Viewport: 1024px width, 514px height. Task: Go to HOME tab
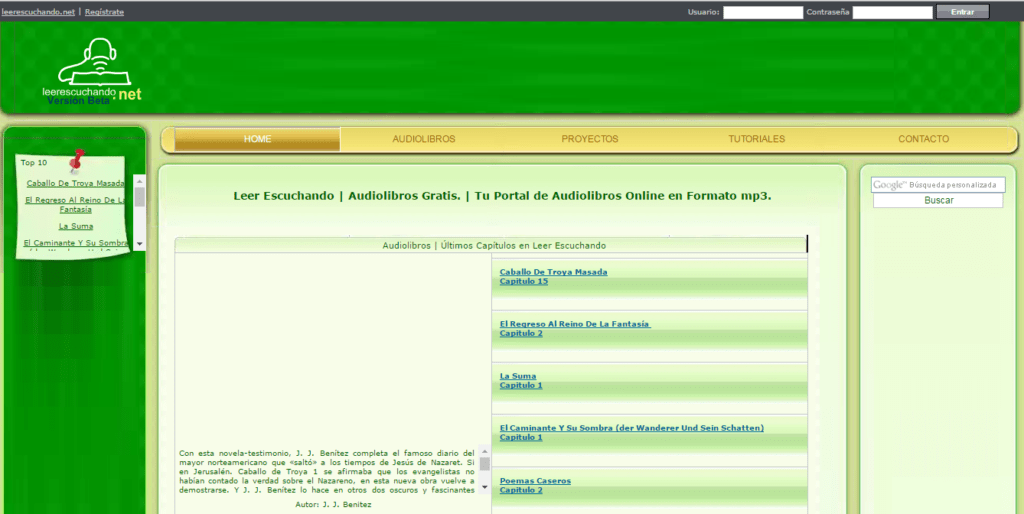(x=257, y=139)
